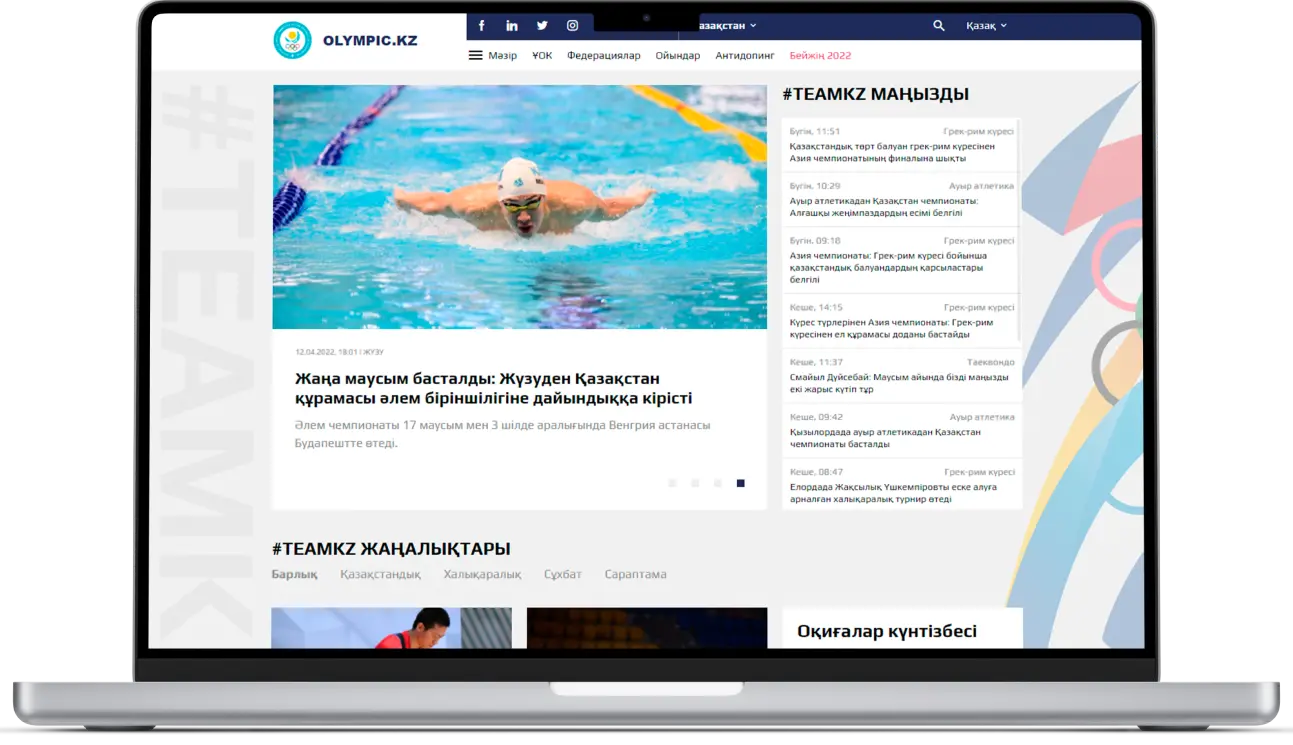
Task: Click the Таеквондо category label
Action: (991, 362)
